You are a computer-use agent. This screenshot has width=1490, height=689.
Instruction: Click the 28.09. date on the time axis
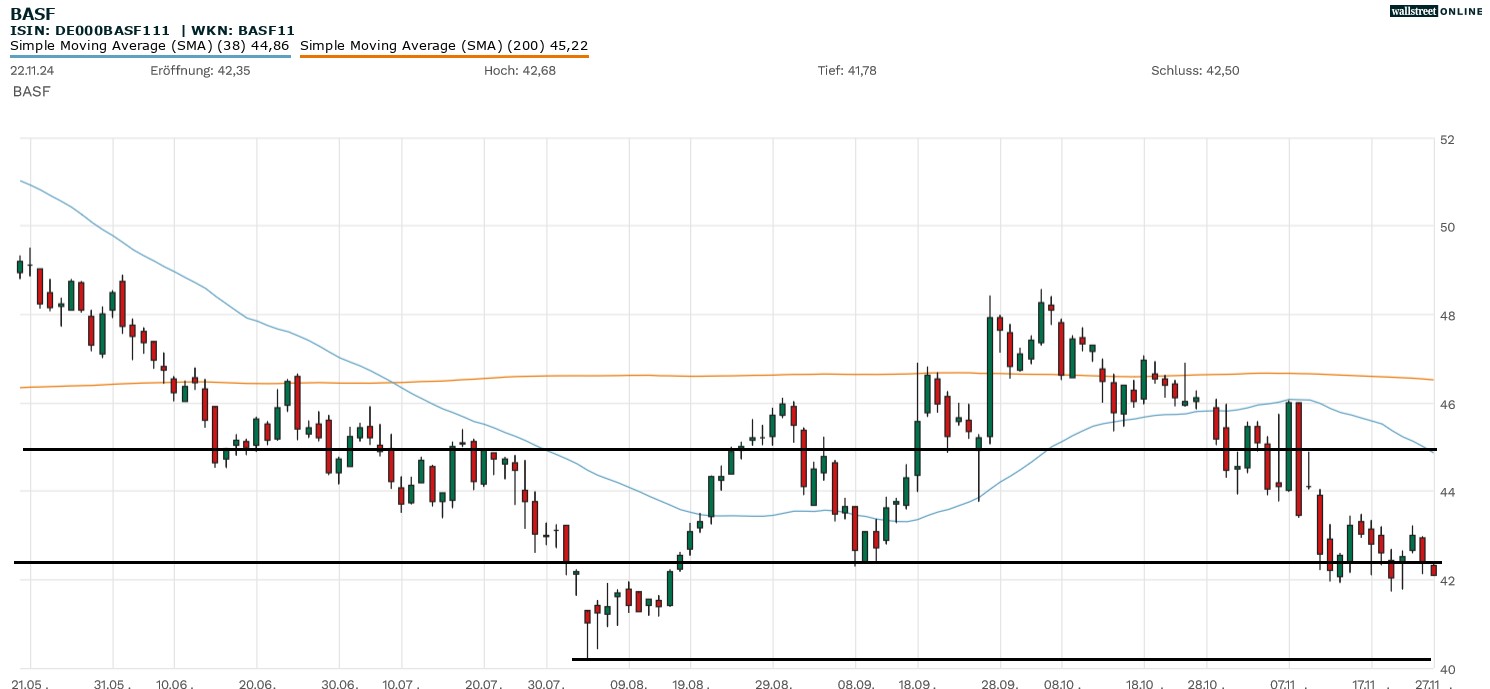tap(999, 681)
